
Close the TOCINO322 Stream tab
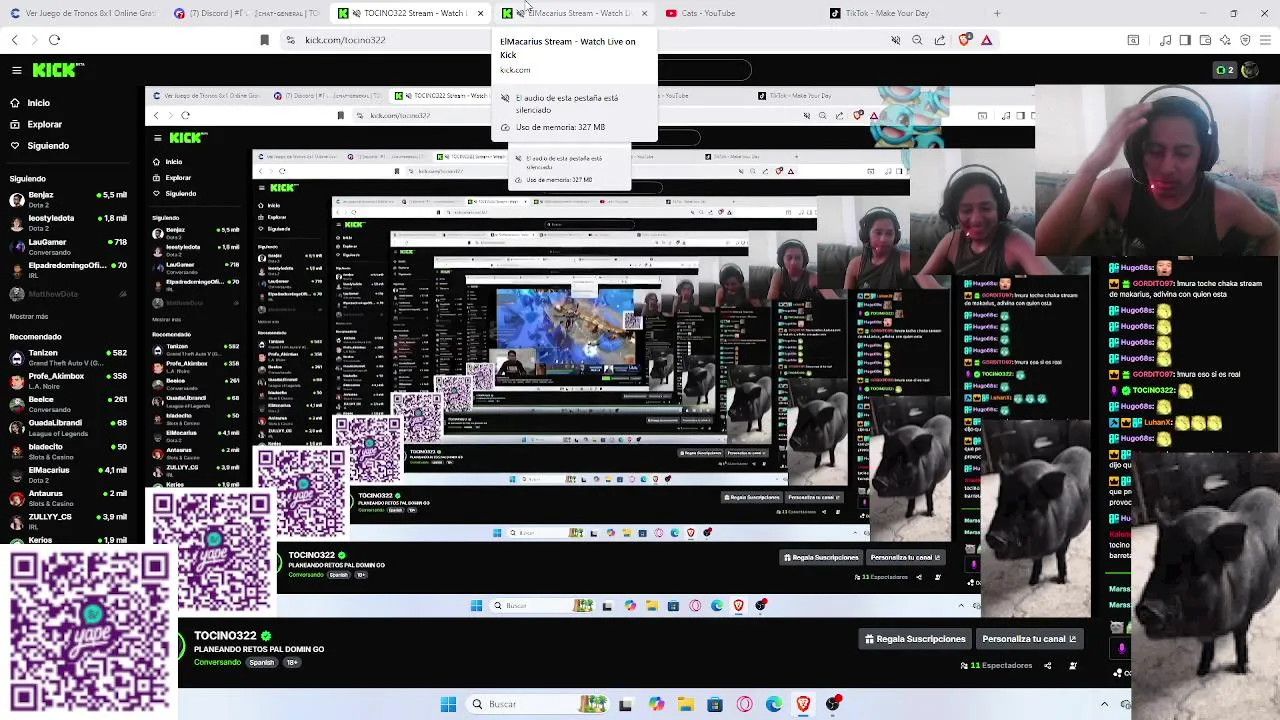point(480,13)
